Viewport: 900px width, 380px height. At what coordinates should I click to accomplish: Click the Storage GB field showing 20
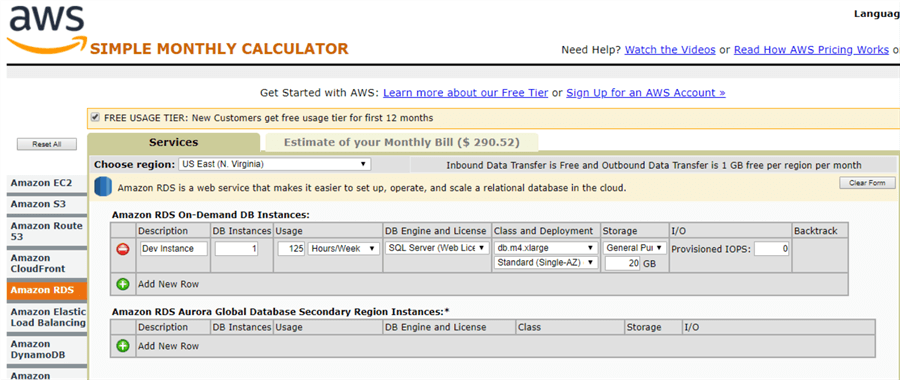[x=622, y=264]
